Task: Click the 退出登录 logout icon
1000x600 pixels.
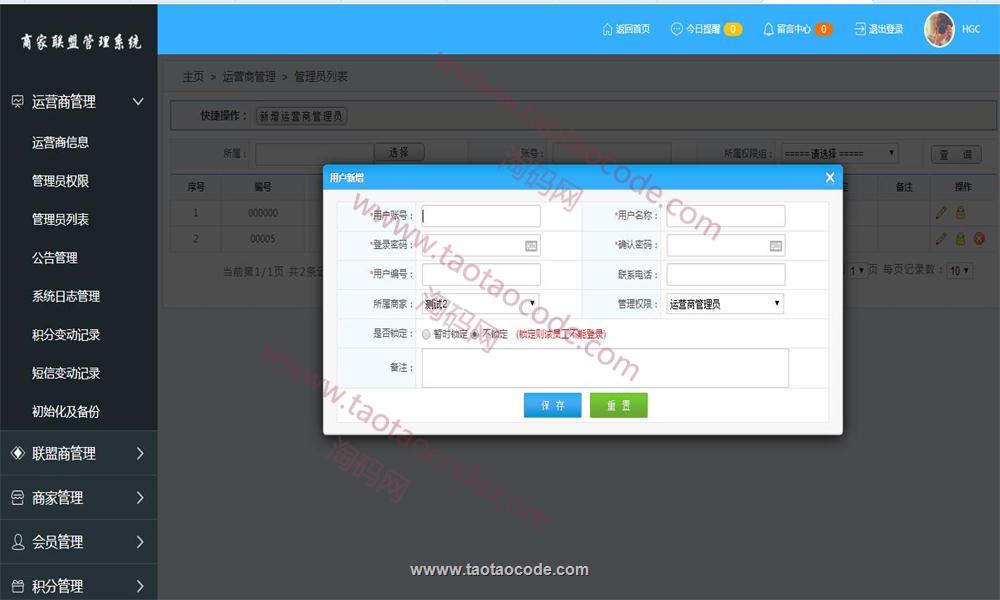Action: (860, 29)
